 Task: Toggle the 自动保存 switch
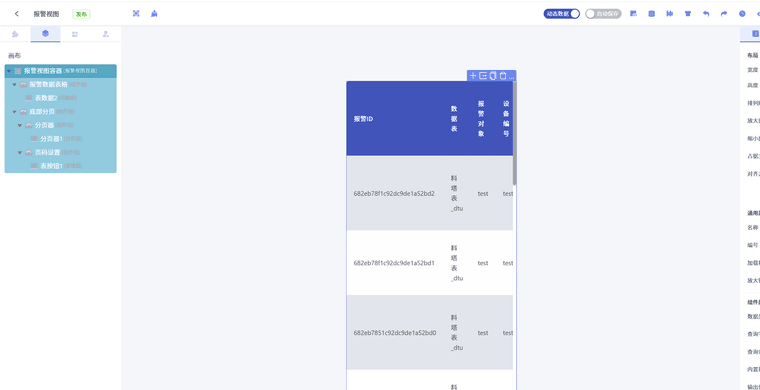point(603,14)
